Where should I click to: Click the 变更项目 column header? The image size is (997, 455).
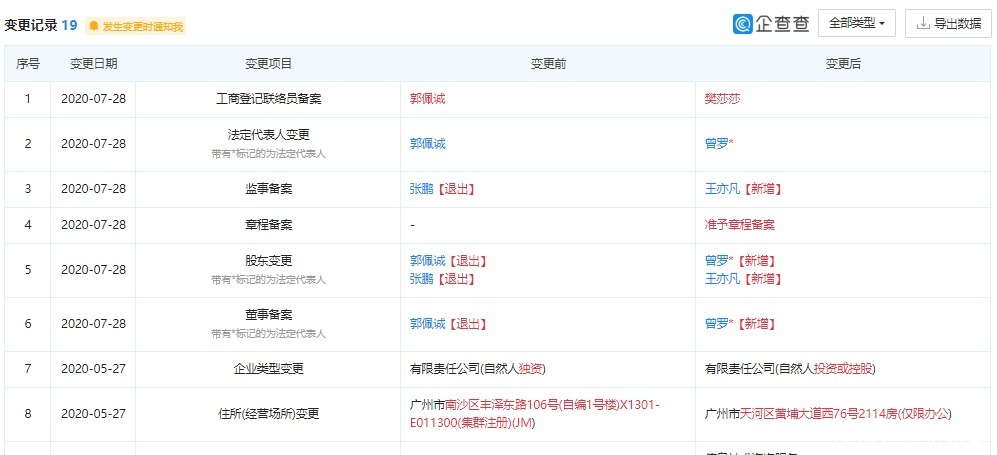click(268, 64)
